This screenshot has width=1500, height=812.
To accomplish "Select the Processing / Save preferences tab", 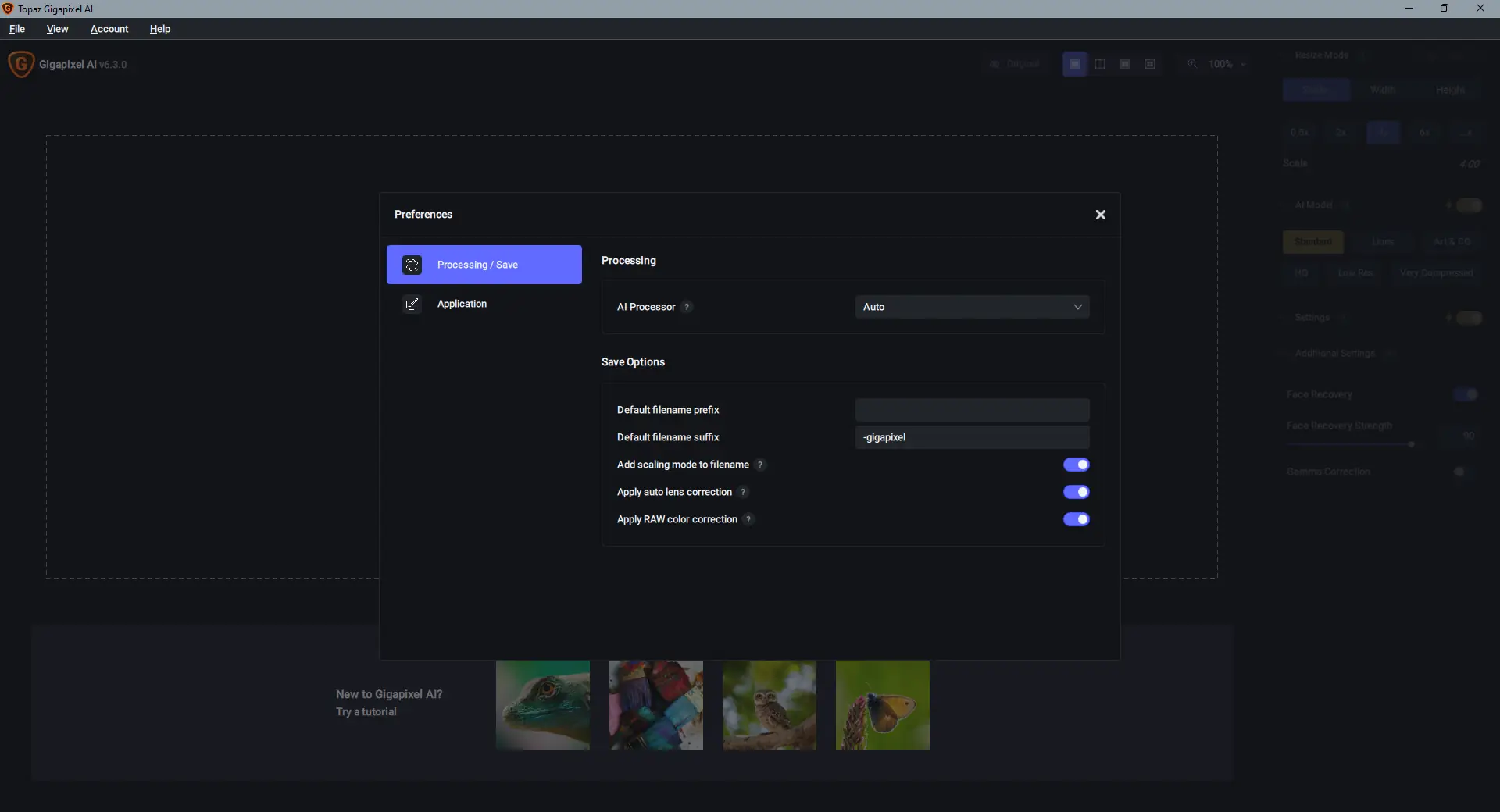I will click(484, 265).
